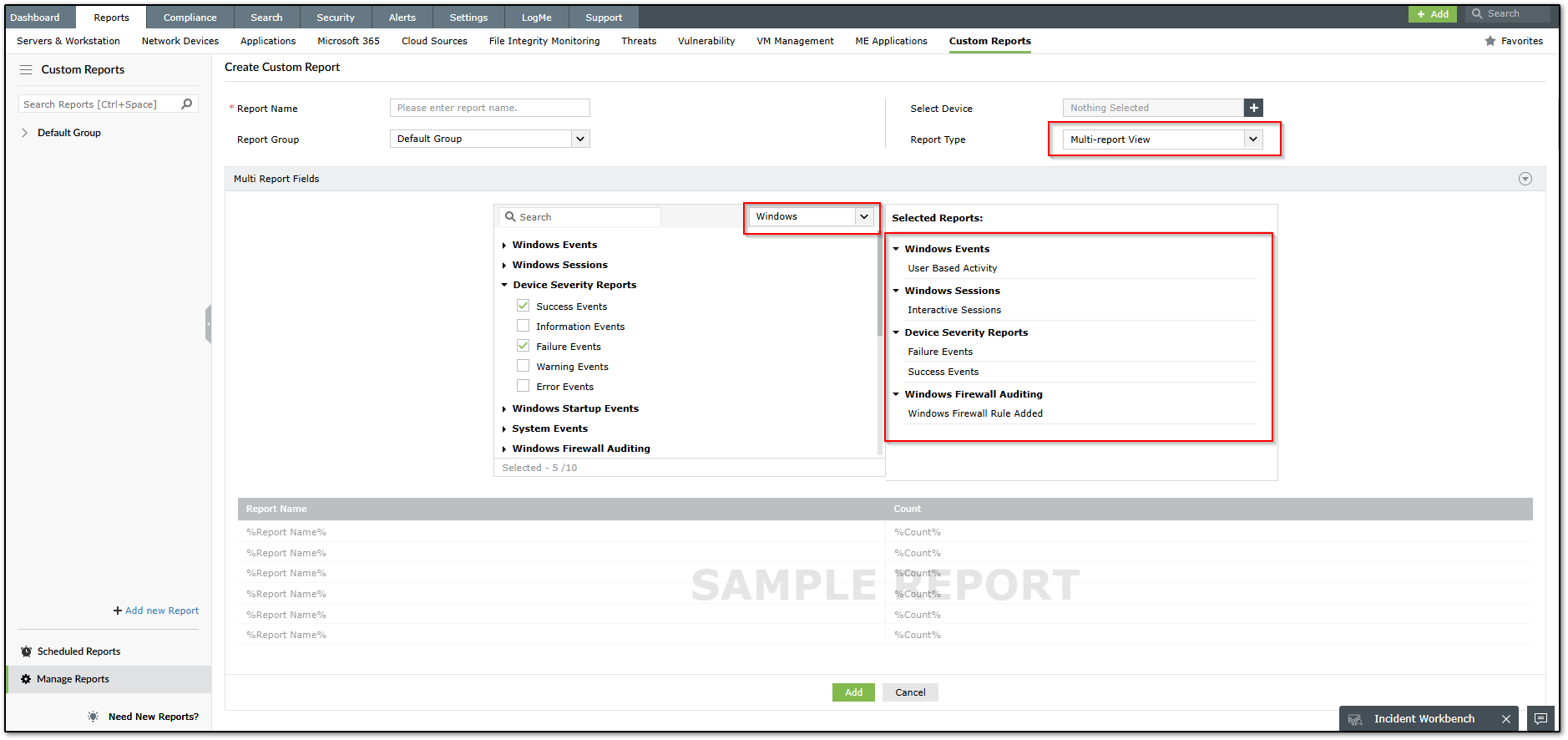Check the Error Events checkbox

pos(523,386)
